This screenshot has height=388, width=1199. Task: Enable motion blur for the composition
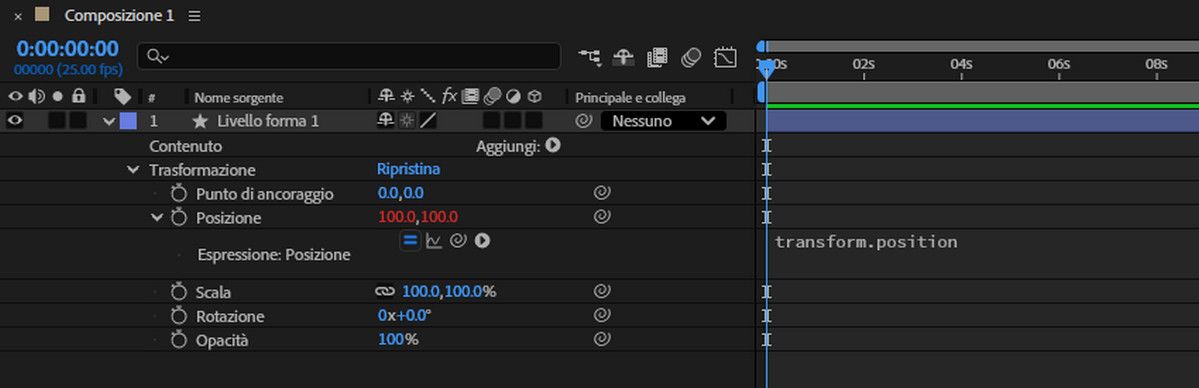pyautogui.click(x=691, y=57)
